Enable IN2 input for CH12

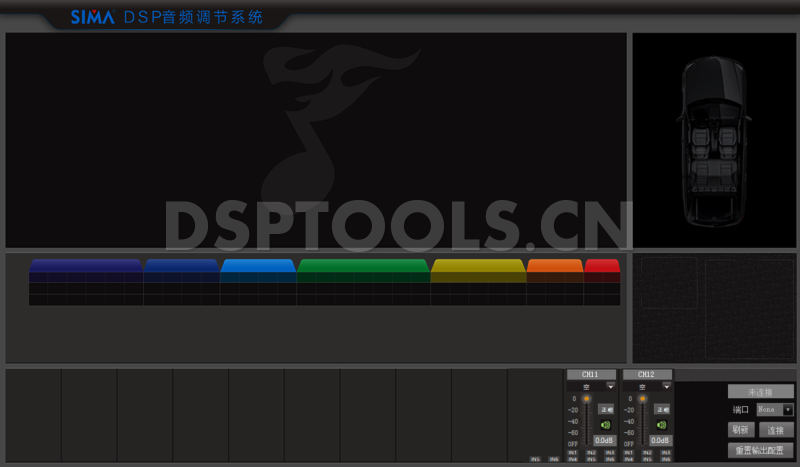click(x=647, y=453)
